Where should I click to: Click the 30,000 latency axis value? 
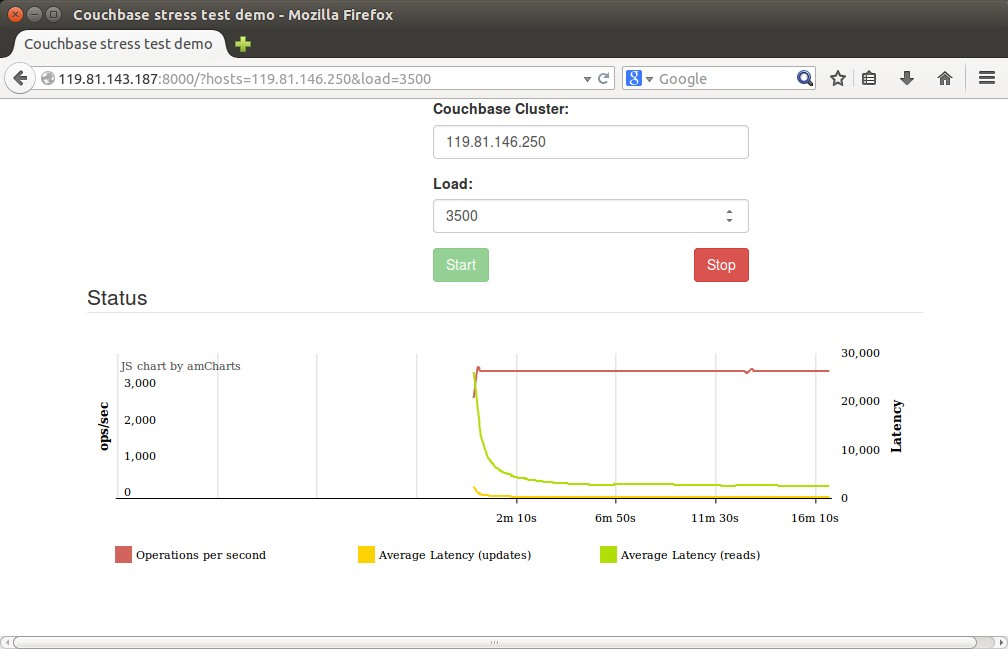860,353
